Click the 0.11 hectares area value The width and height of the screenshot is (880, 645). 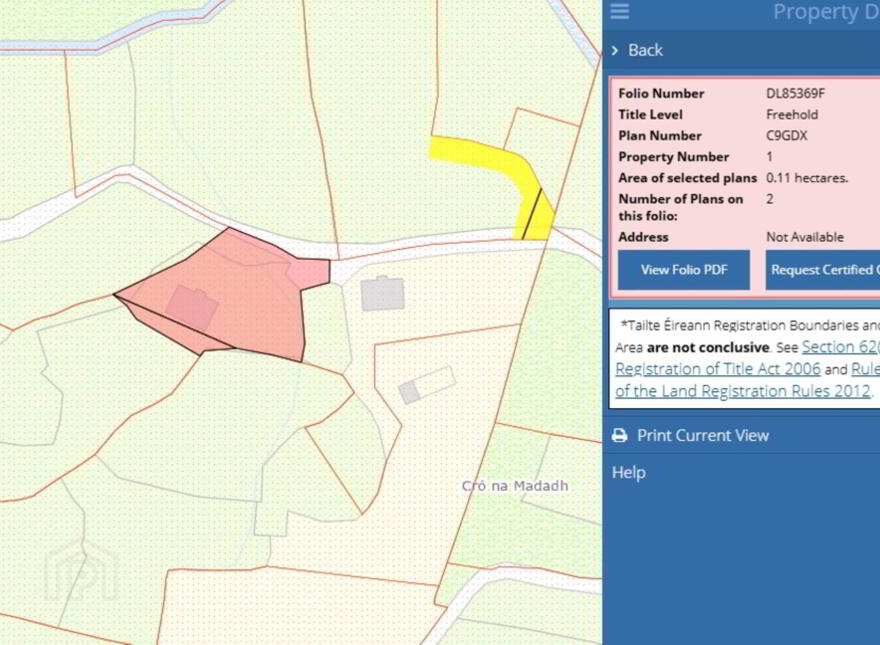pos(807,179)
